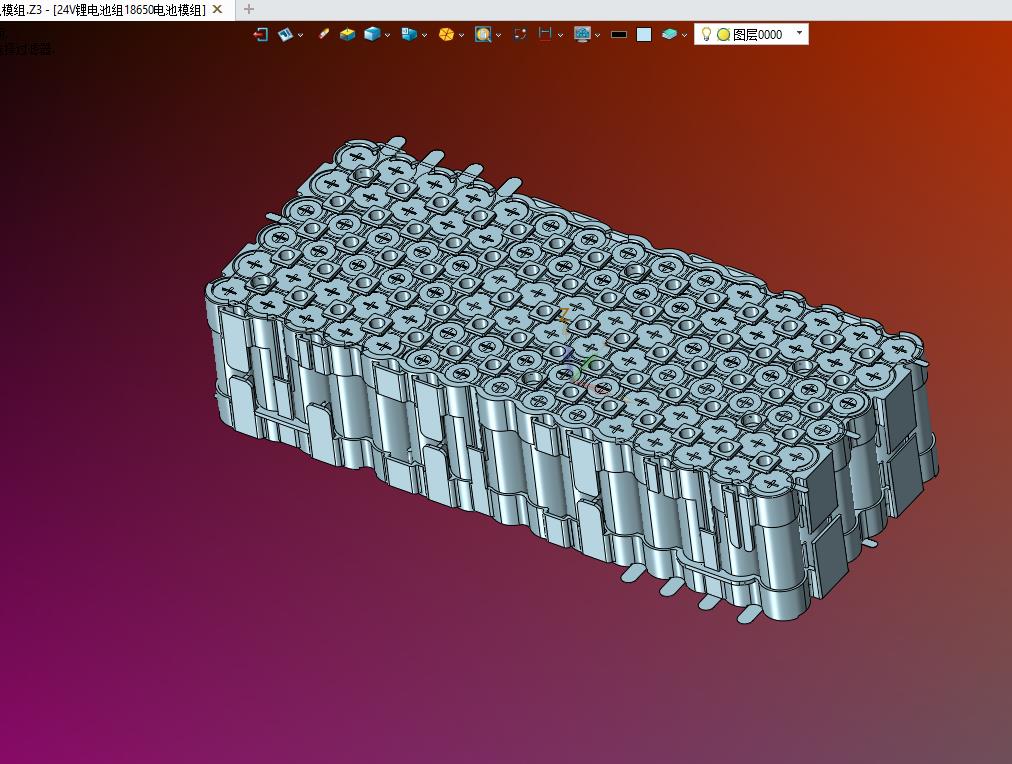Click the yellow-top box shading icon

(348, 34)
